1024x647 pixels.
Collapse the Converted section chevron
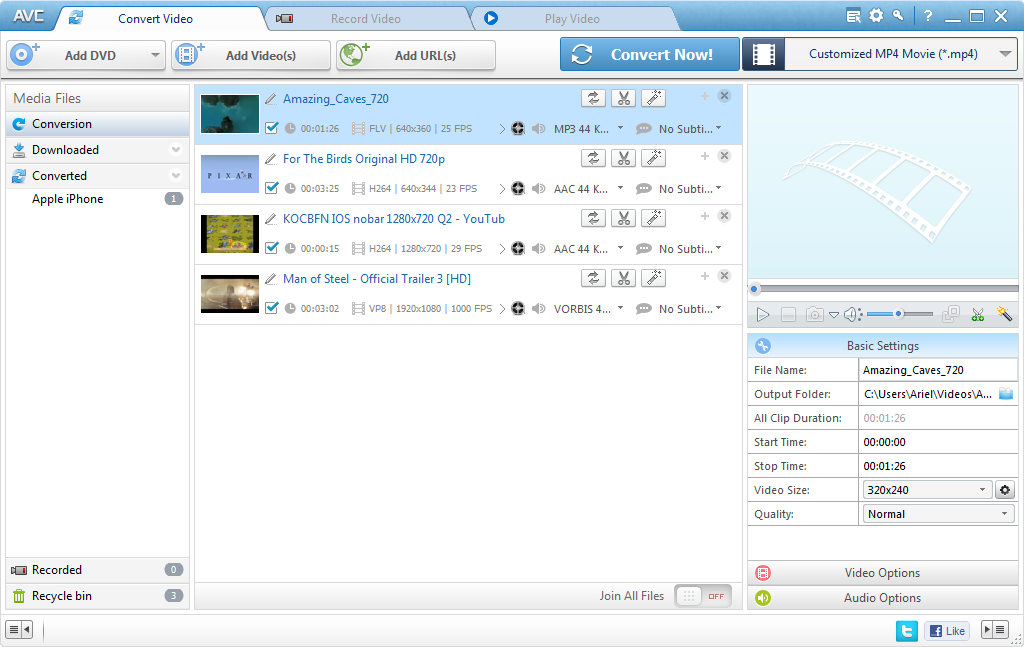pos(176,176)
